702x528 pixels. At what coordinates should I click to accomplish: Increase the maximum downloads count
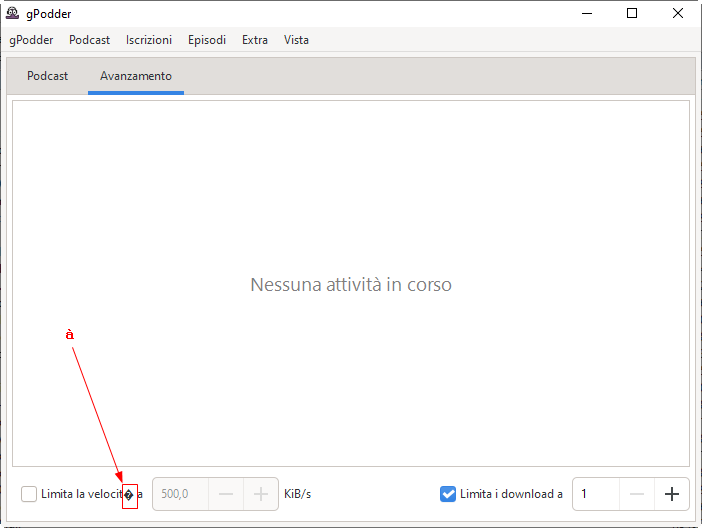click(x=672, y=494)
